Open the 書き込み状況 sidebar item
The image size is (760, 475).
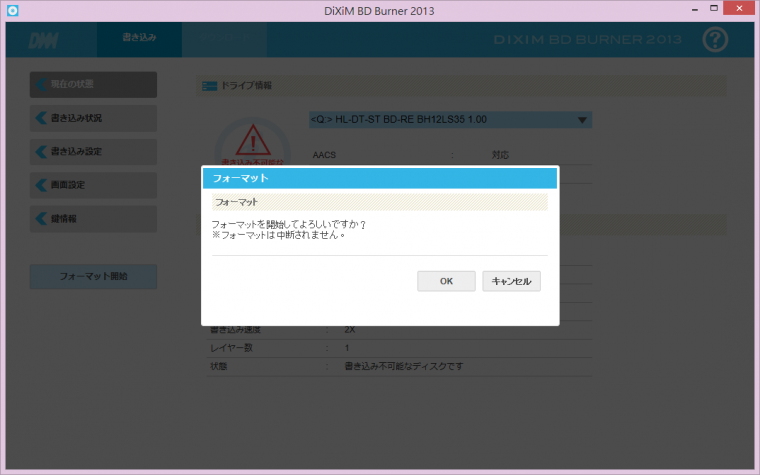pyautogui.click(x=93, y=118)
